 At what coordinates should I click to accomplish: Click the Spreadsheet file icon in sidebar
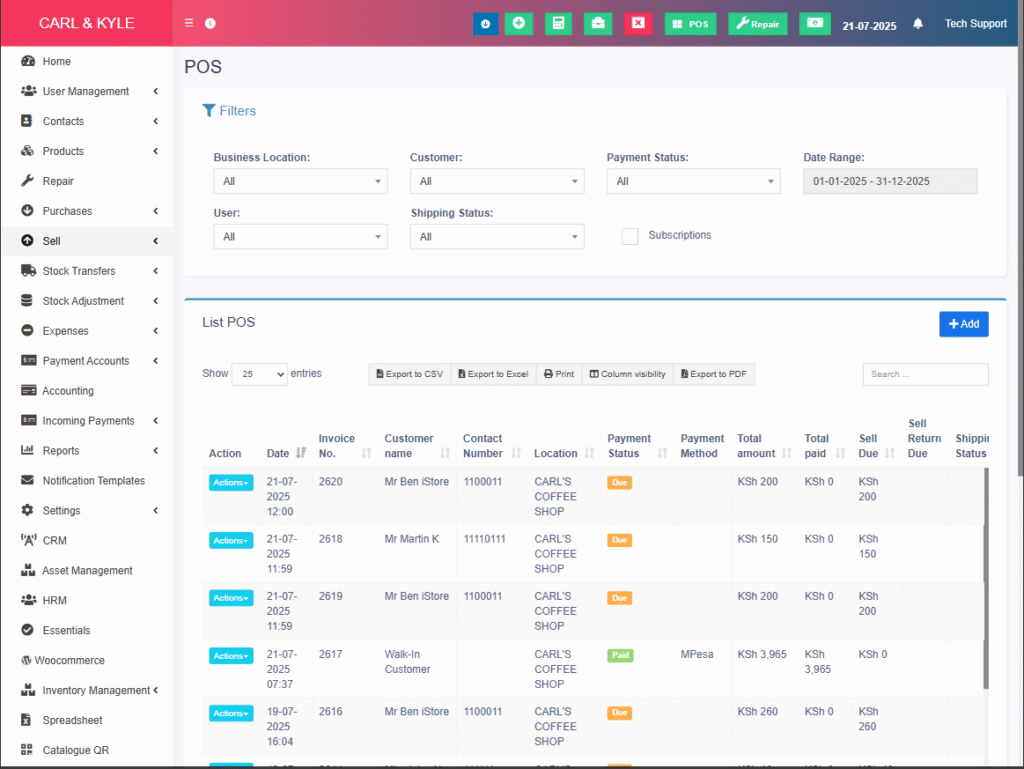[x=26, y=720]
